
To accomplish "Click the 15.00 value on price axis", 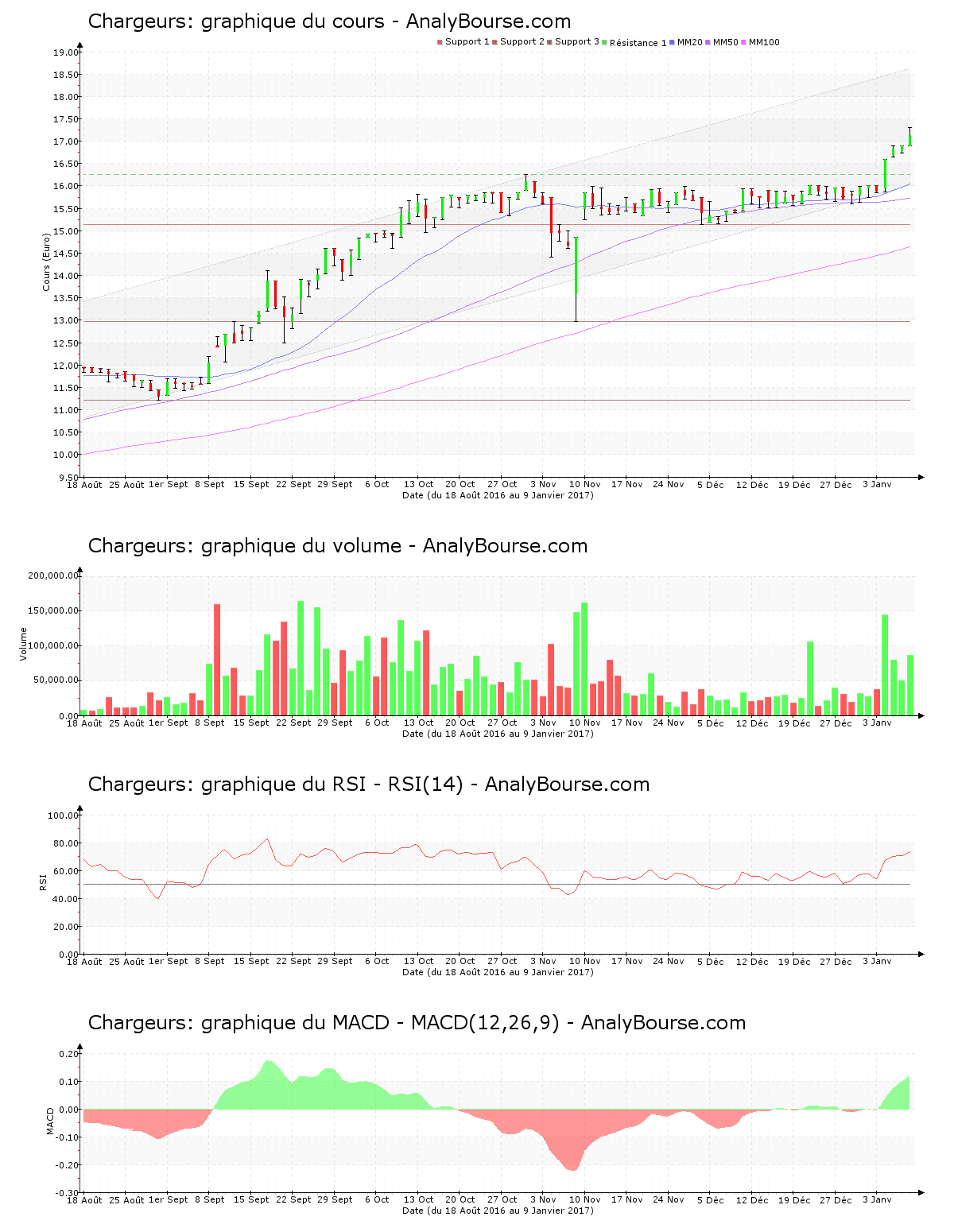I will (x=65, y=231).
